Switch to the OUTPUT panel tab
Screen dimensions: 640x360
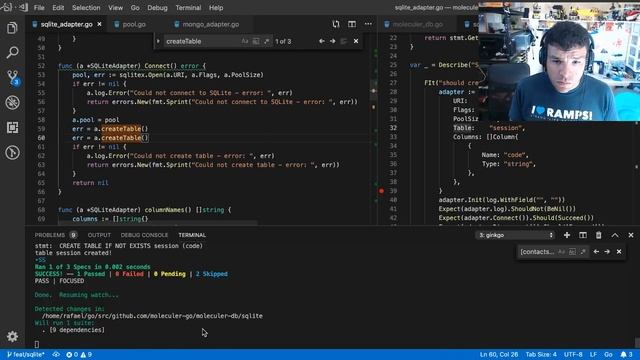tap(99, 235)
